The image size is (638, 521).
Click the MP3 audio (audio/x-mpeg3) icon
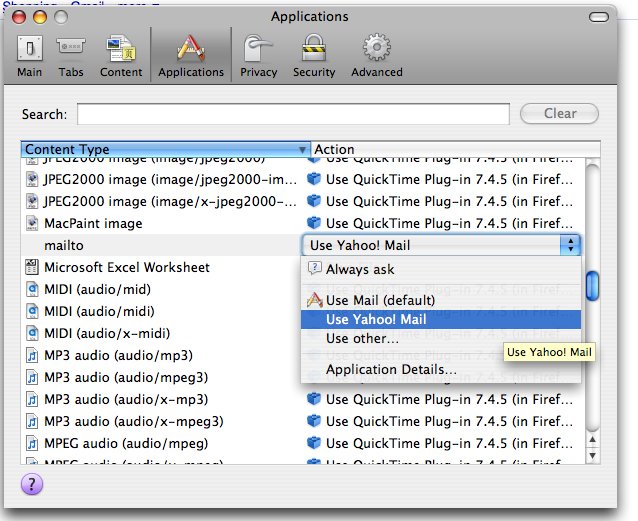[x=32, y=421]
